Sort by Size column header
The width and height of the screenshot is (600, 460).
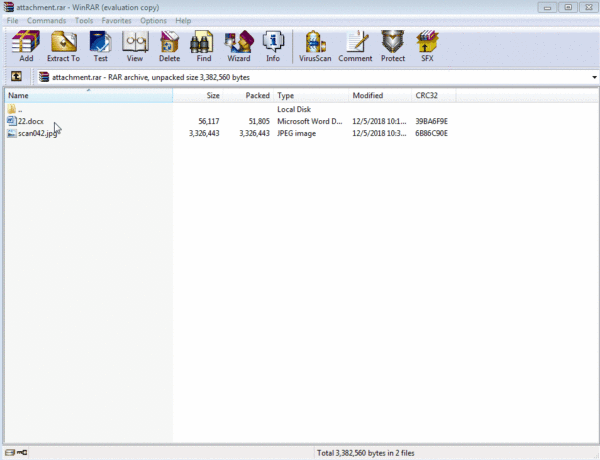tap(198, 95)
